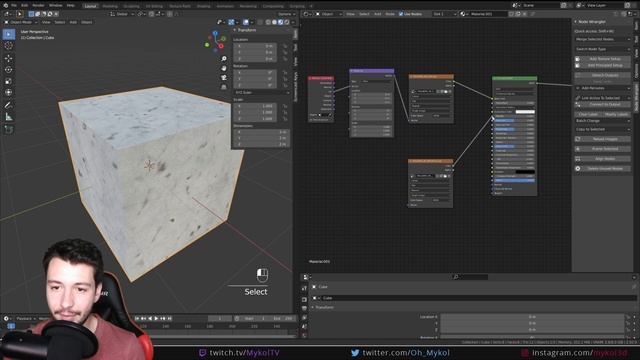
Task: Click Add Texture Setup icon in Node Wrangler
Action: click(578, 59)
